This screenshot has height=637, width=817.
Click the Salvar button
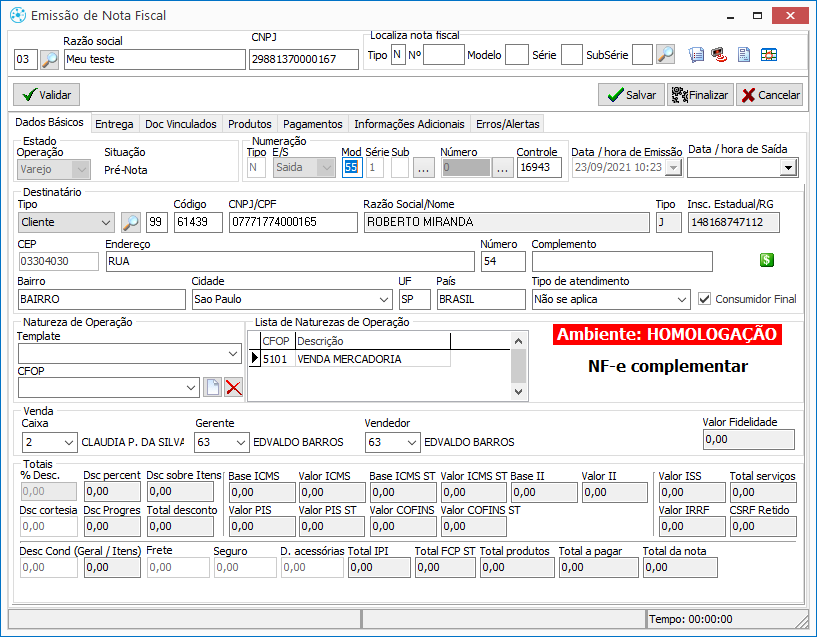[631, 95]
